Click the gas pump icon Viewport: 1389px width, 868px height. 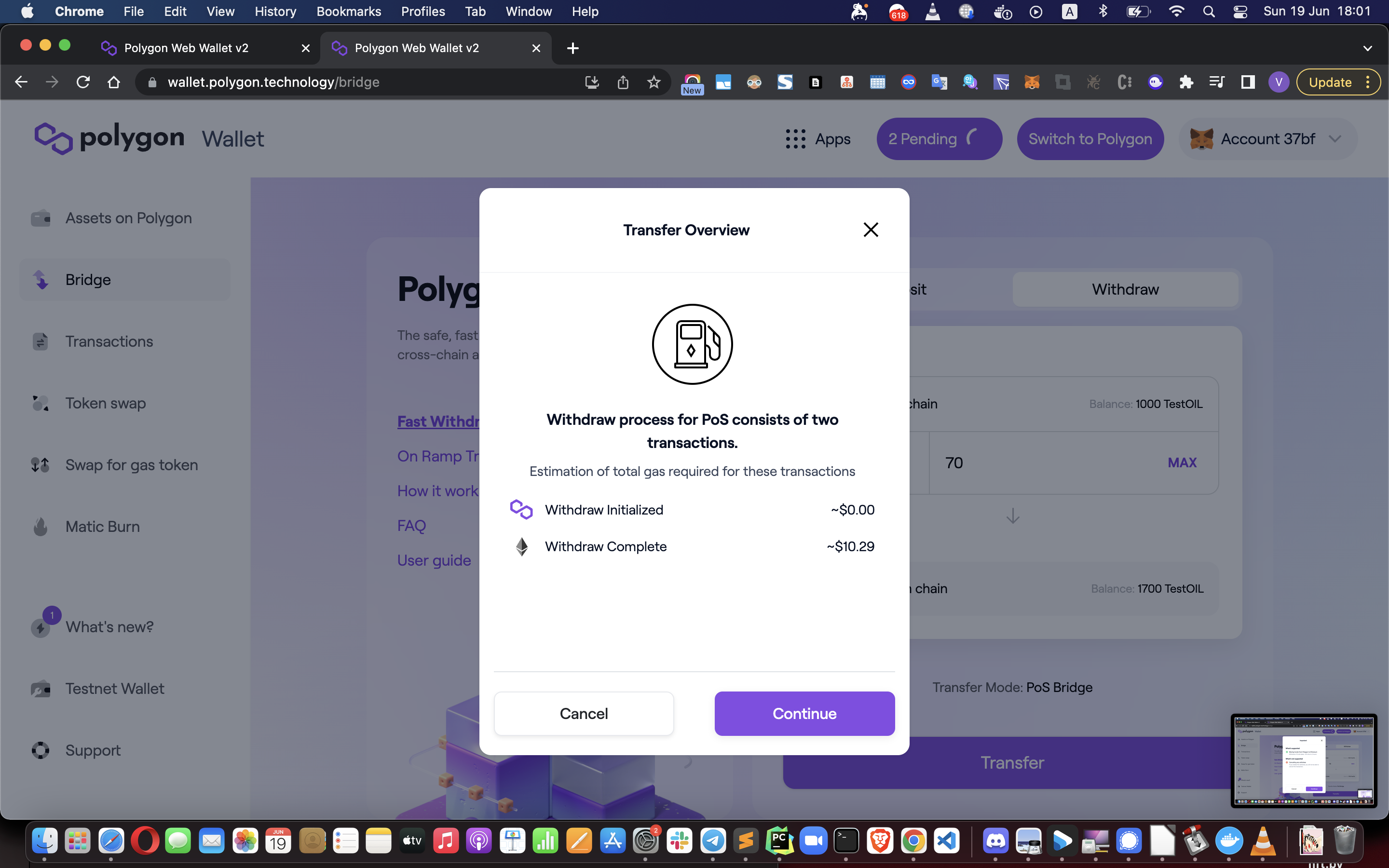[x=692, y=344]
